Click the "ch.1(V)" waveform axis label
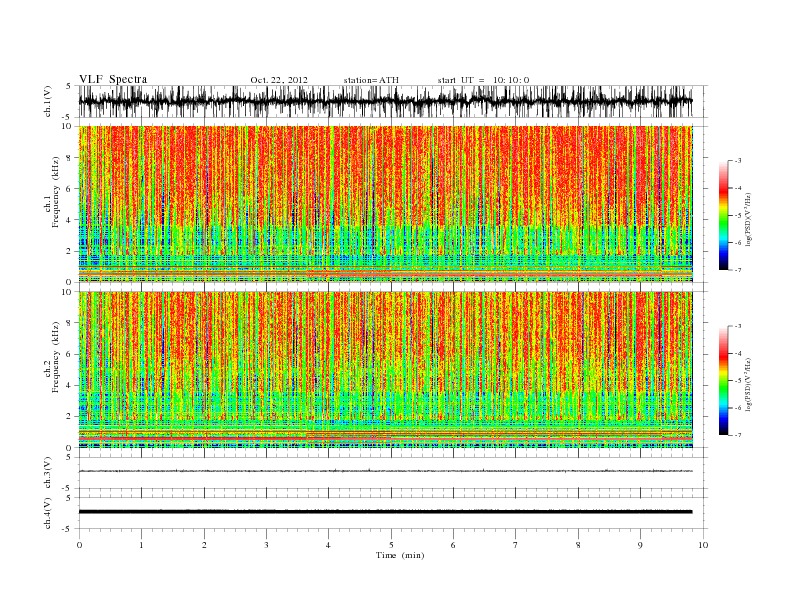 pyautogui.click(x=48, y=101)
